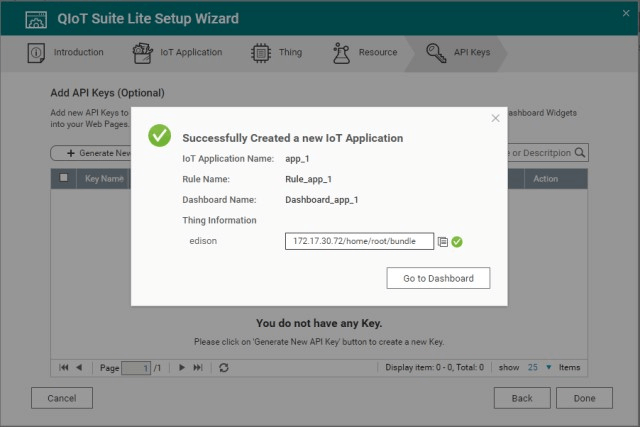Click the bundle path text field
This screenshot has height=427, width=640.
[x=359, y=241]
